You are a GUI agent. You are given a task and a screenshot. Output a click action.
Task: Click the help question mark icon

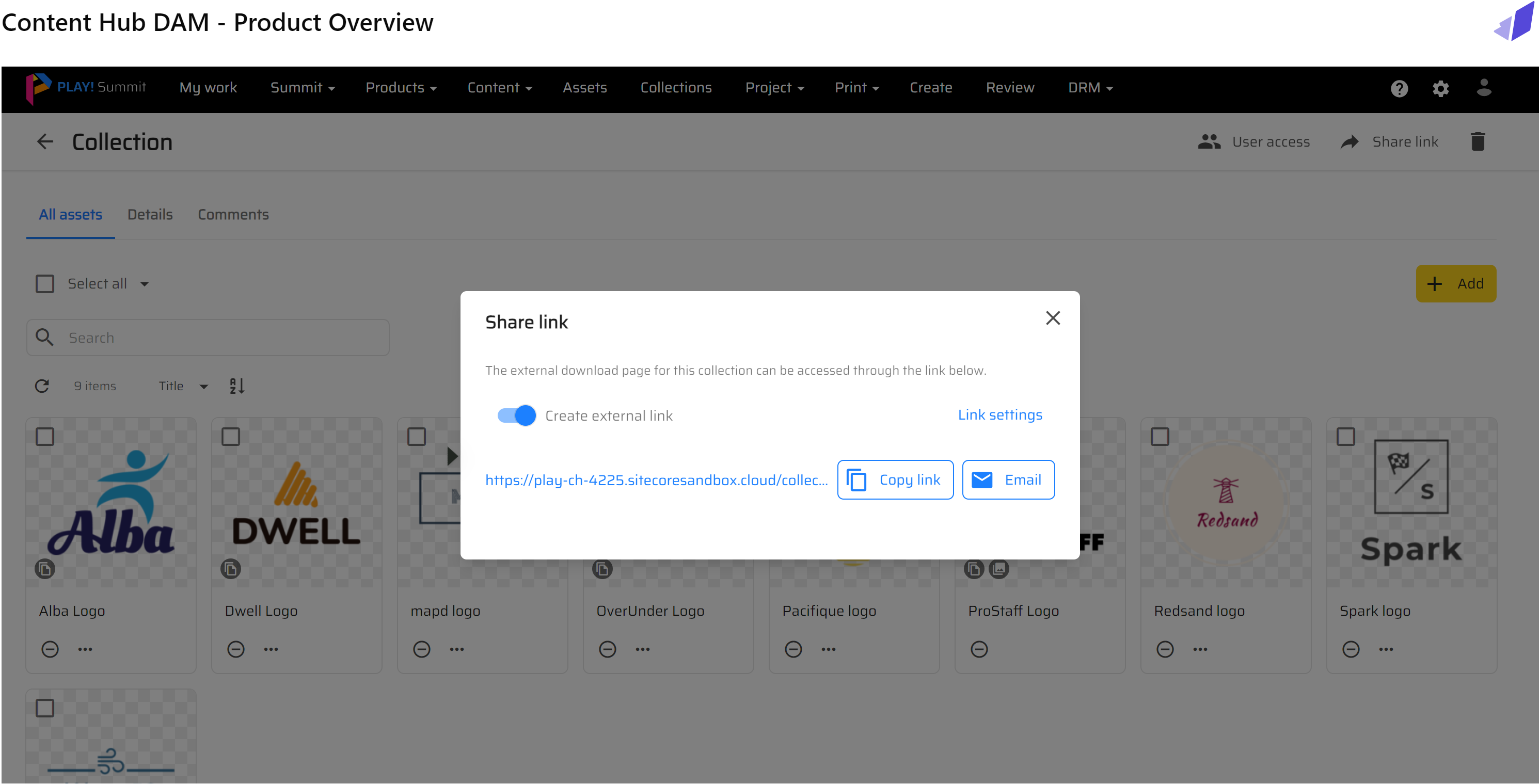point(1399,88)
